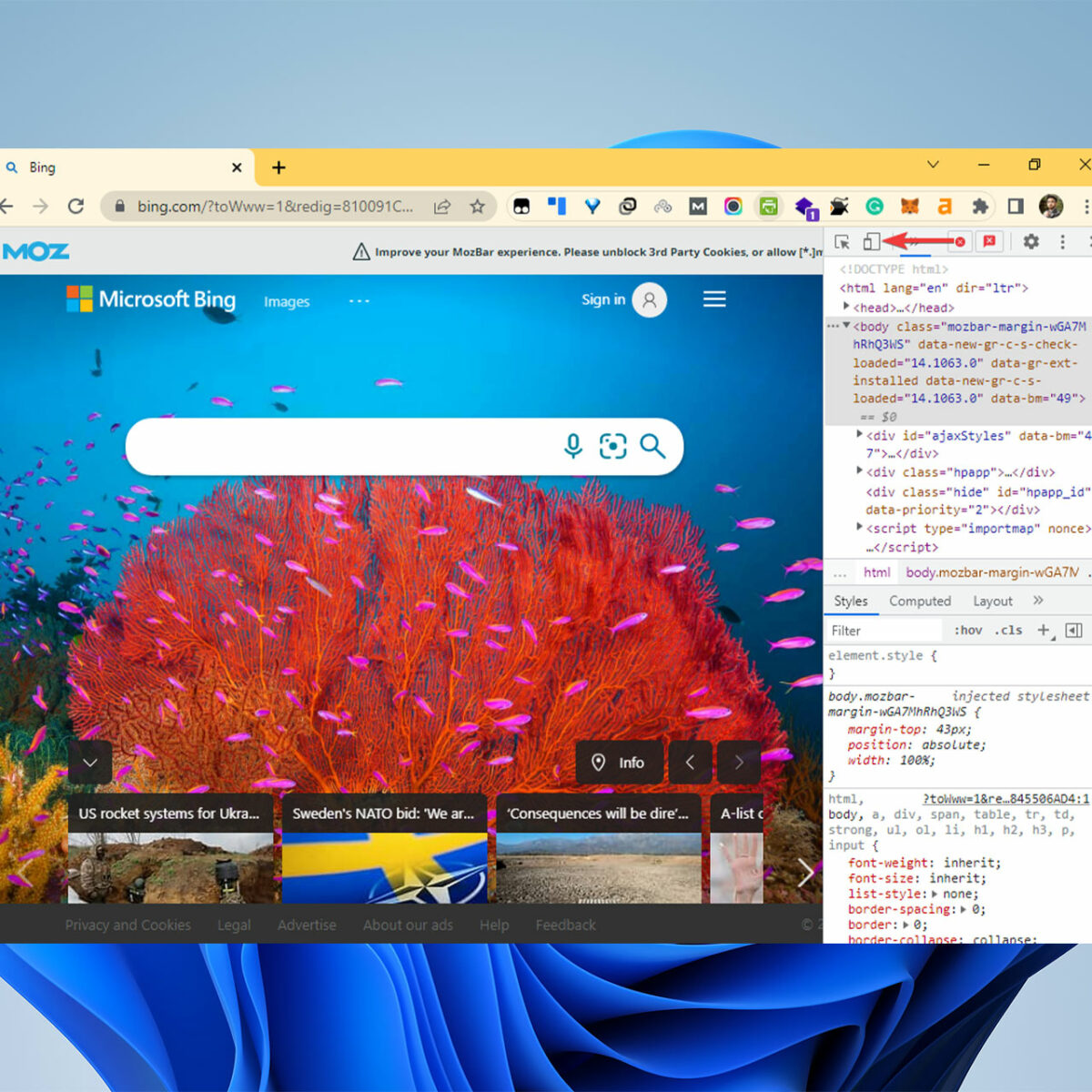Viewport: 1092px width, 1092px height.
Task: Select body.mozbar-margin breadcrumb in DevTools
Action: 992,572
